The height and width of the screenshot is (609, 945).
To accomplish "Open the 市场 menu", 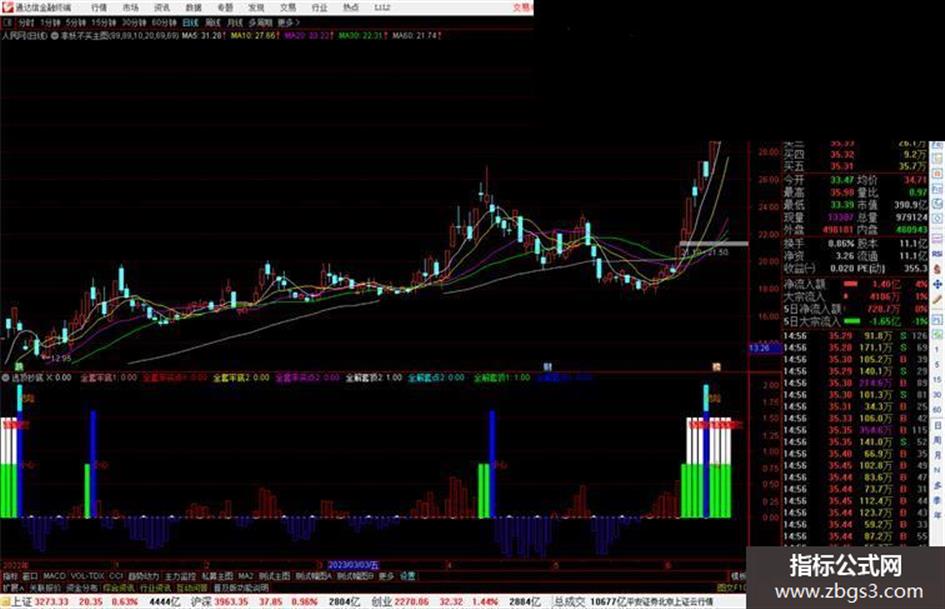I will 130,8.
